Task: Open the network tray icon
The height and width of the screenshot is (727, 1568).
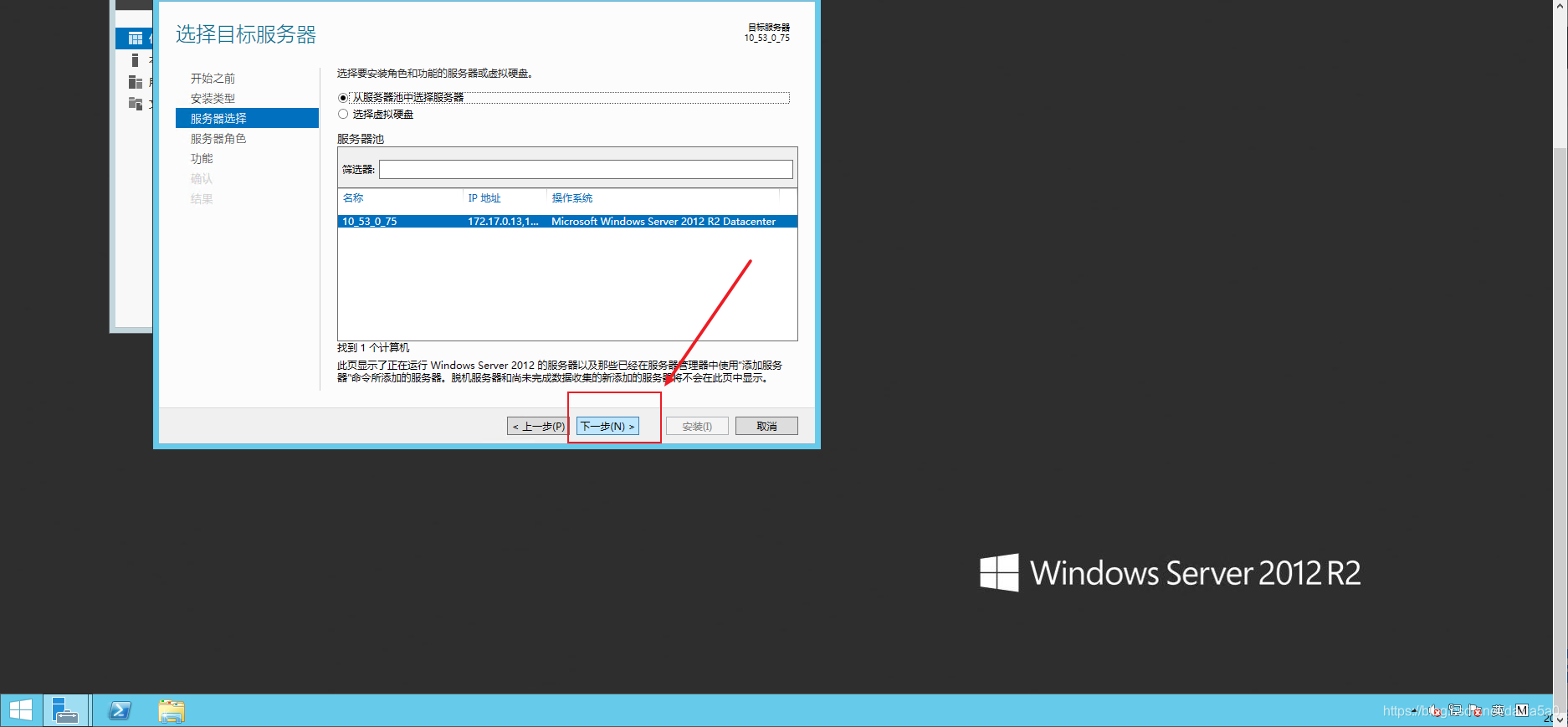Action: 1455,710
